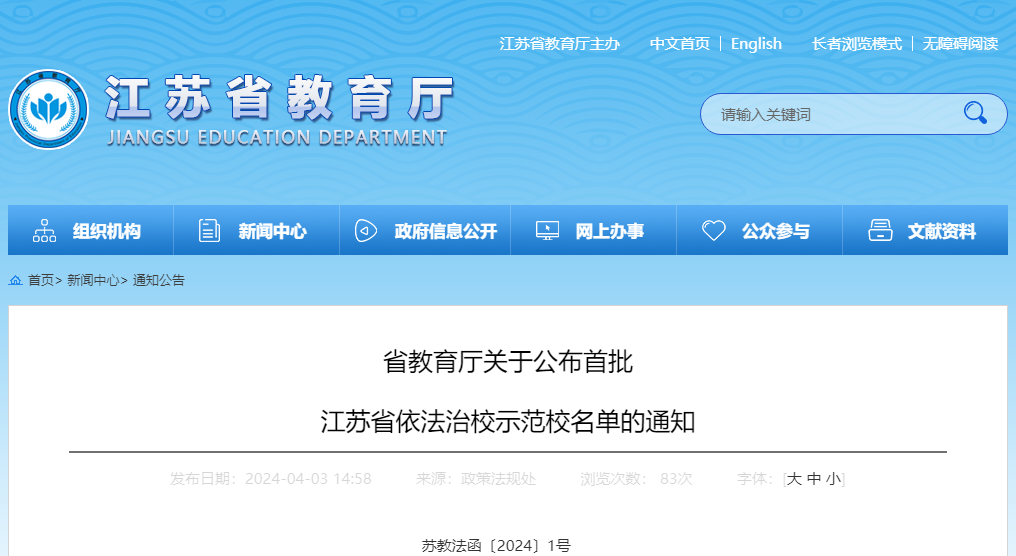The image size is (1016, 556).
Task: Click the magnifier search icon
Action: (975, 113)
